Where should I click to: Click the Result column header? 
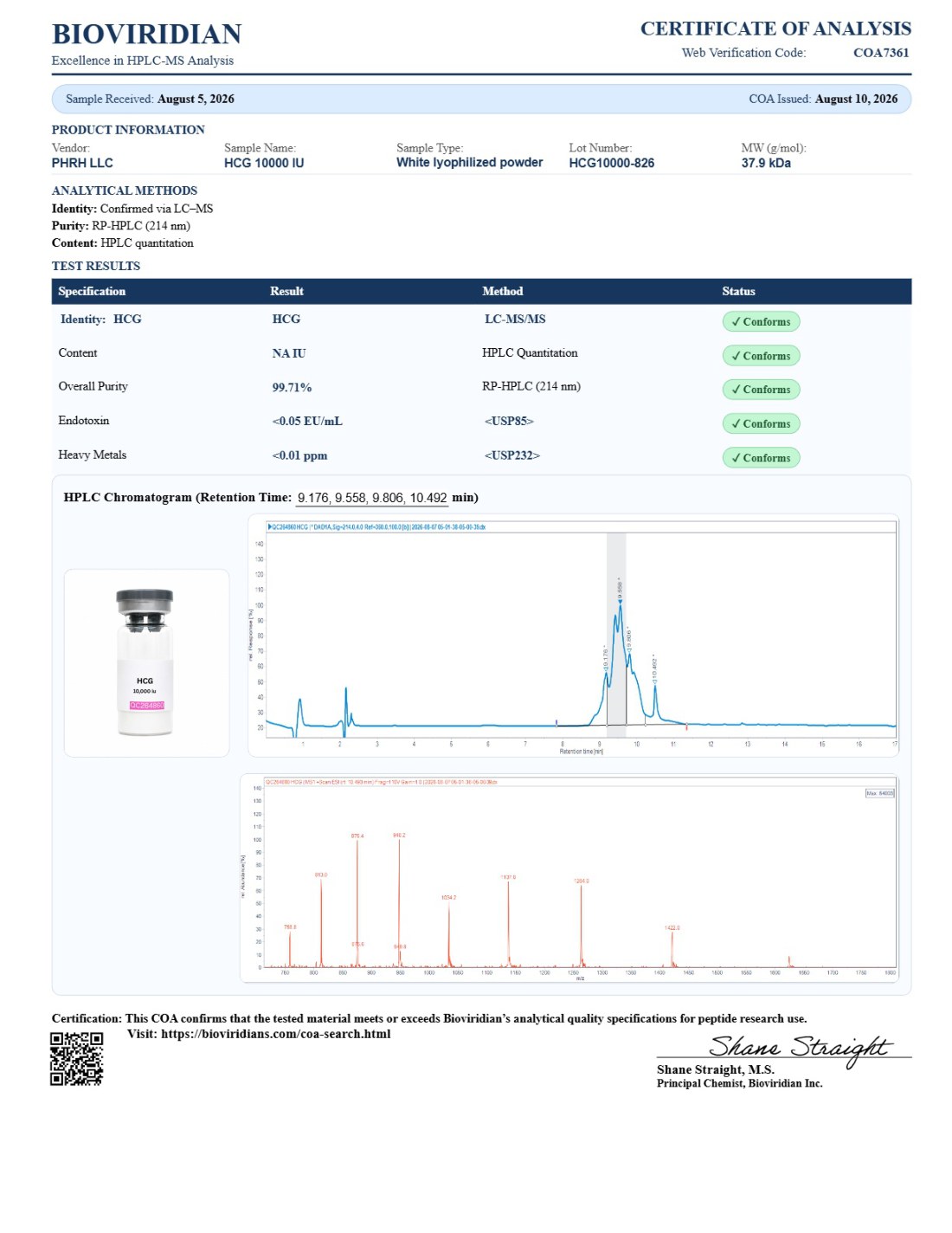click(x=286, y=291)
